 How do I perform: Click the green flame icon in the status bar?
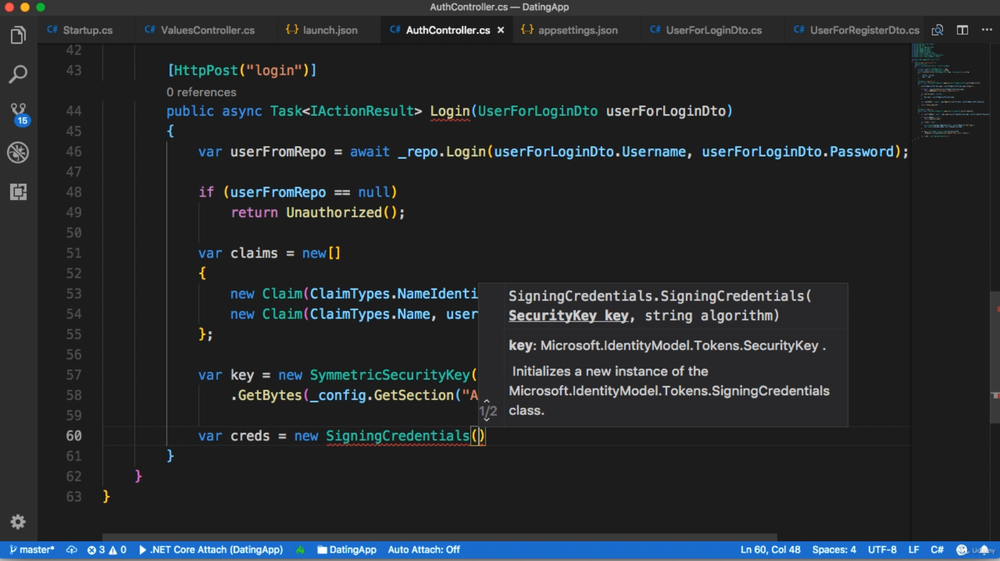pos(300,550)
